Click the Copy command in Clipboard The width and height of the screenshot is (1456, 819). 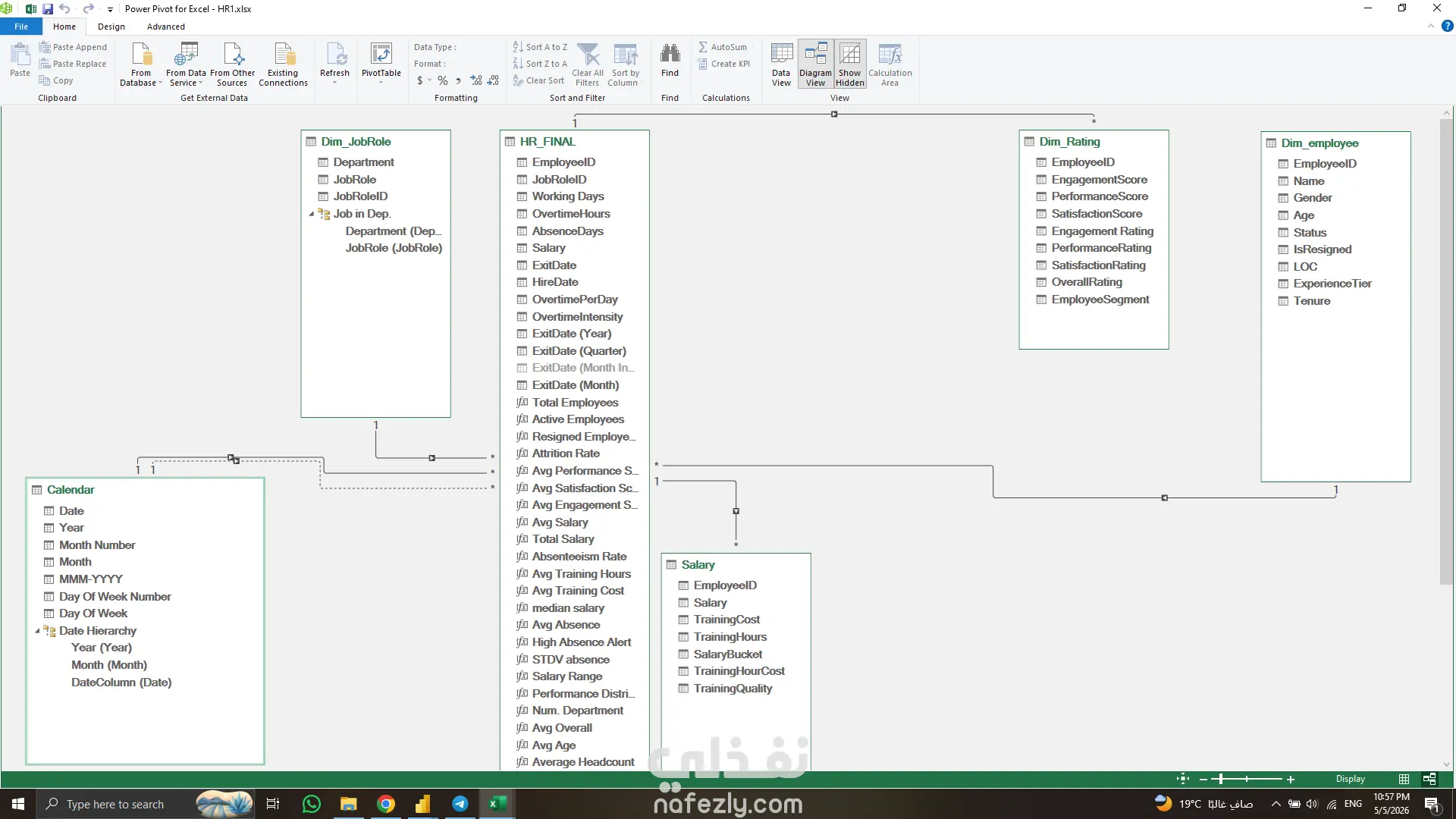(56, 80)
